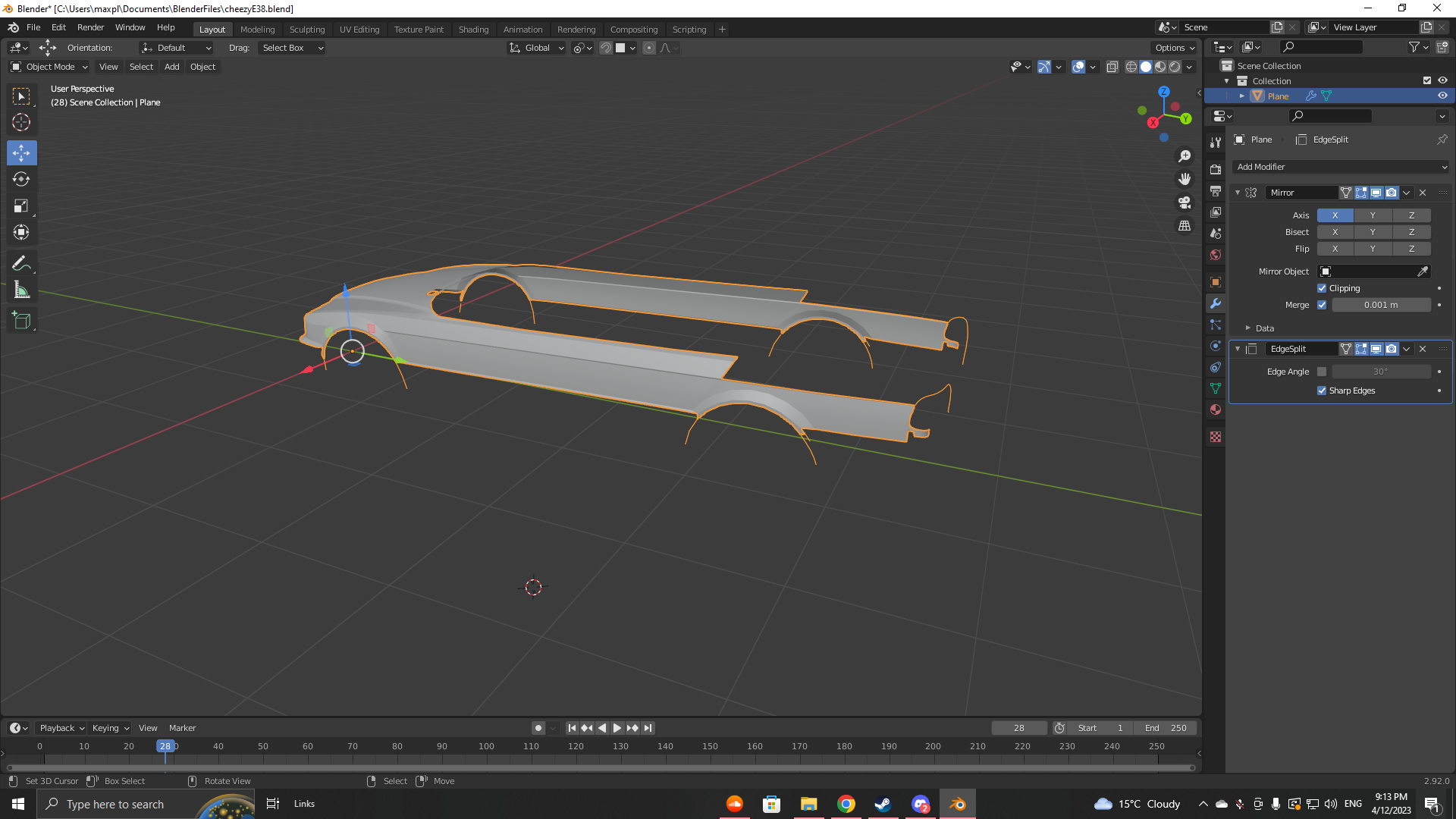The width and height of the screenshot is (1456, 819).
Task: Disable the Clipping checkbox in Mirror modifier
Action: (1322, 288)
